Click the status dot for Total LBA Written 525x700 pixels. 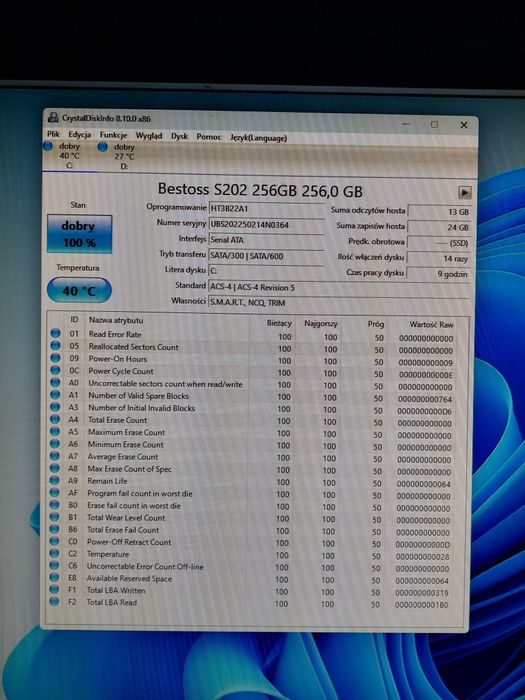tap(54, 589)
